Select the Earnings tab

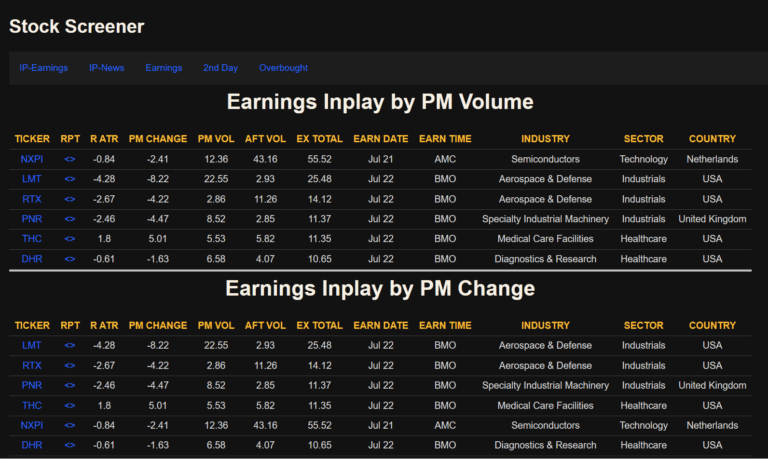click(163, 68)
